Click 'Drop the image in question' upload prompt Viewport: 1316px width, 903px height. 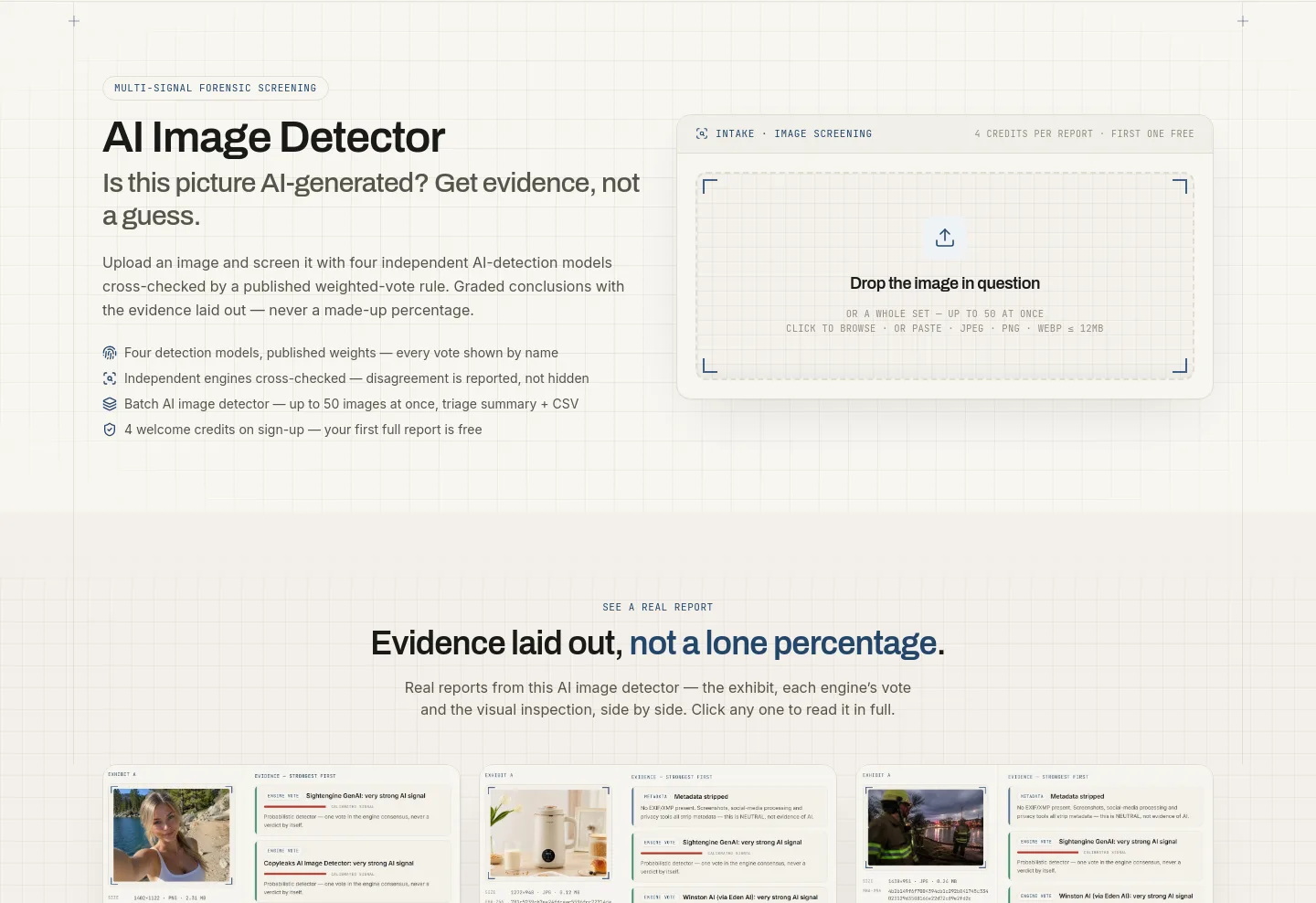pos(945,283)
